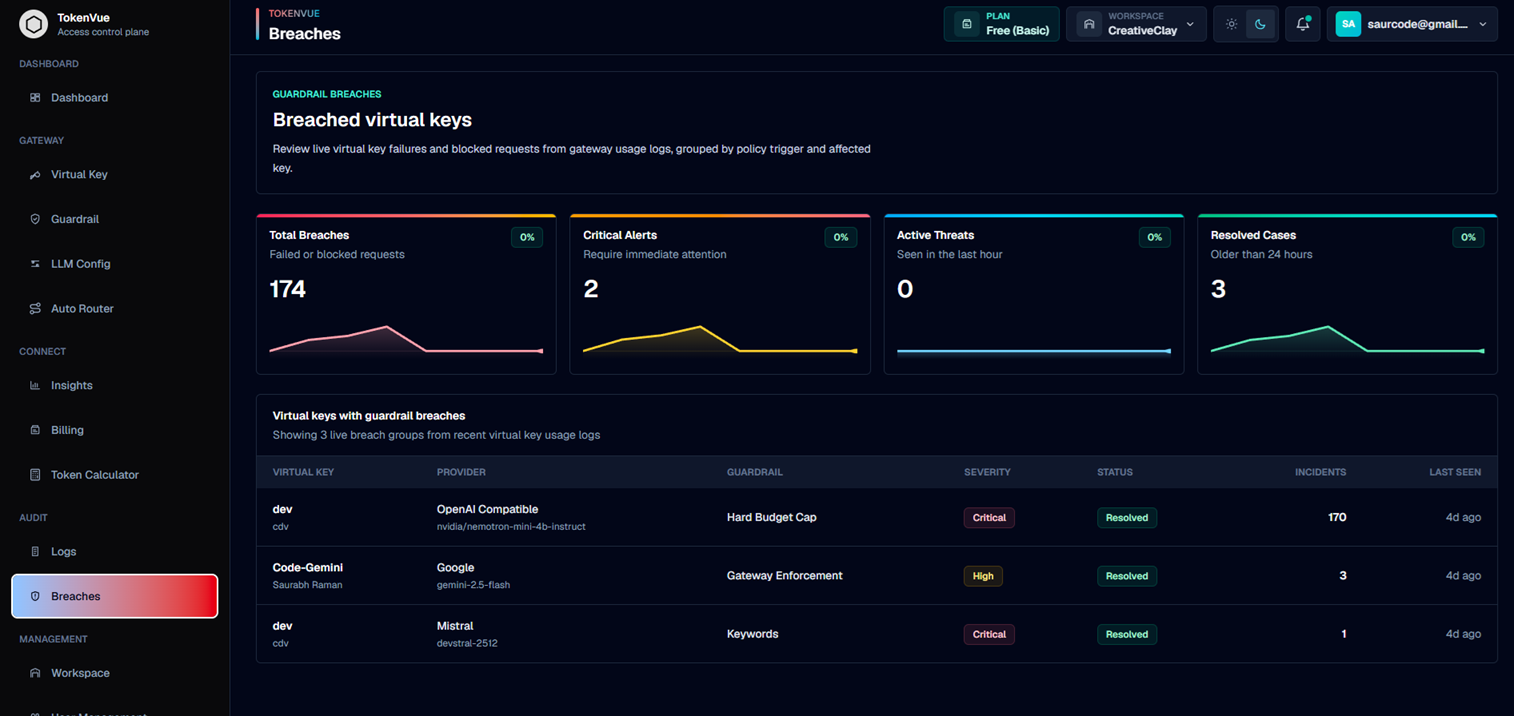Click the STATUS column header

1115,472
